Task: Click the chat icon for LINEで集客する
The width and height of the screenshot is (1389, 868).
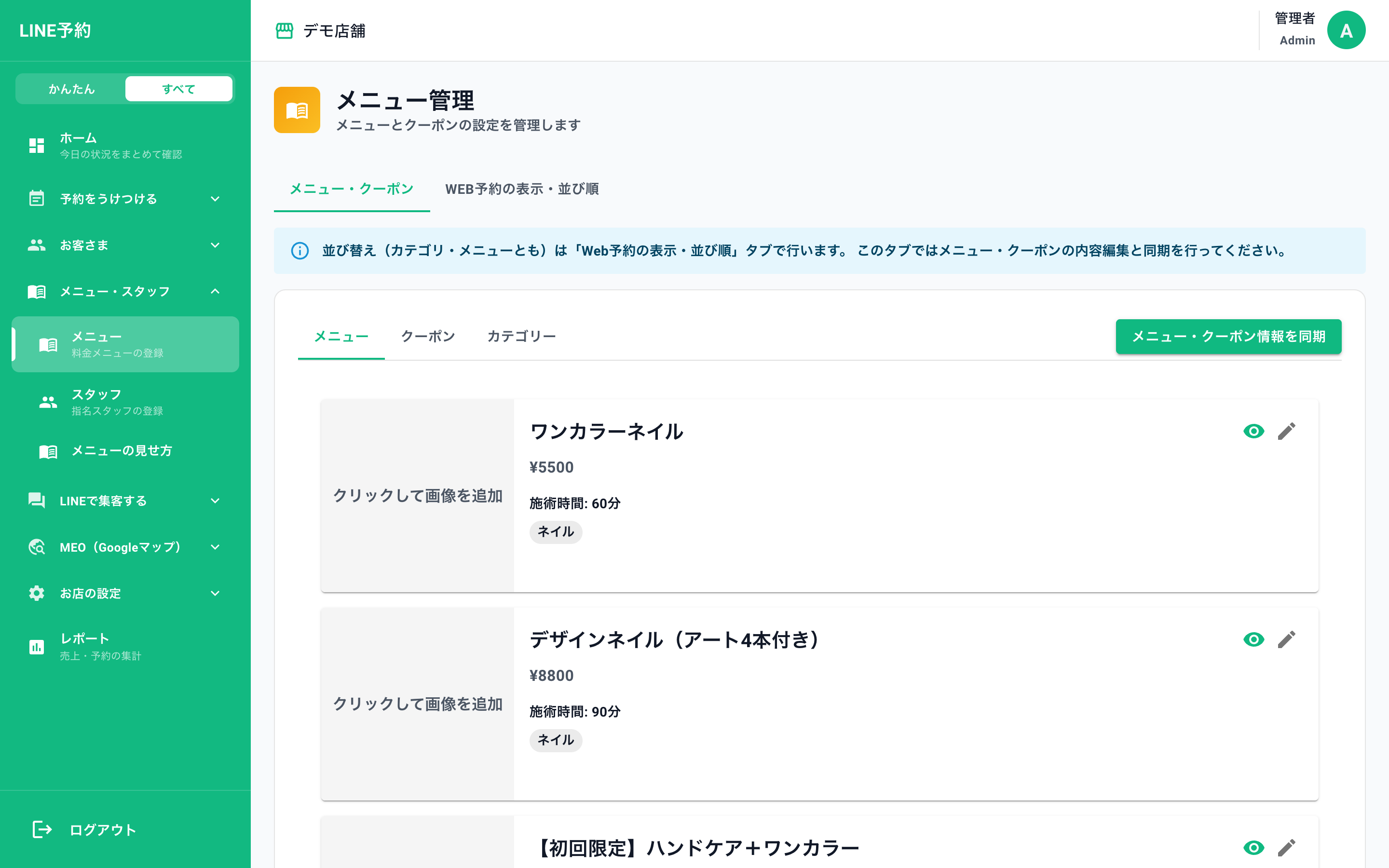Action: pos(37,501)
